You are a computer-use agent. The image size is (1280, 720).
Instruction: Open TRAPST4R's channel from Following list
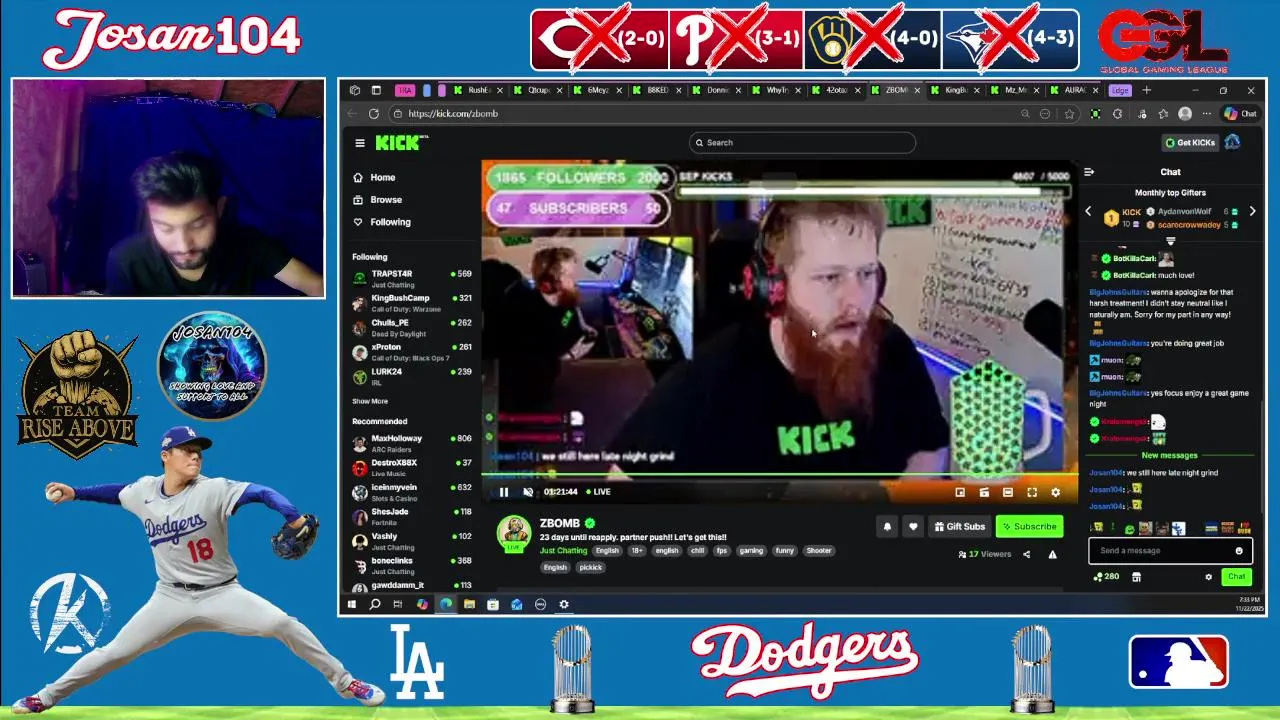coord(411,278)
